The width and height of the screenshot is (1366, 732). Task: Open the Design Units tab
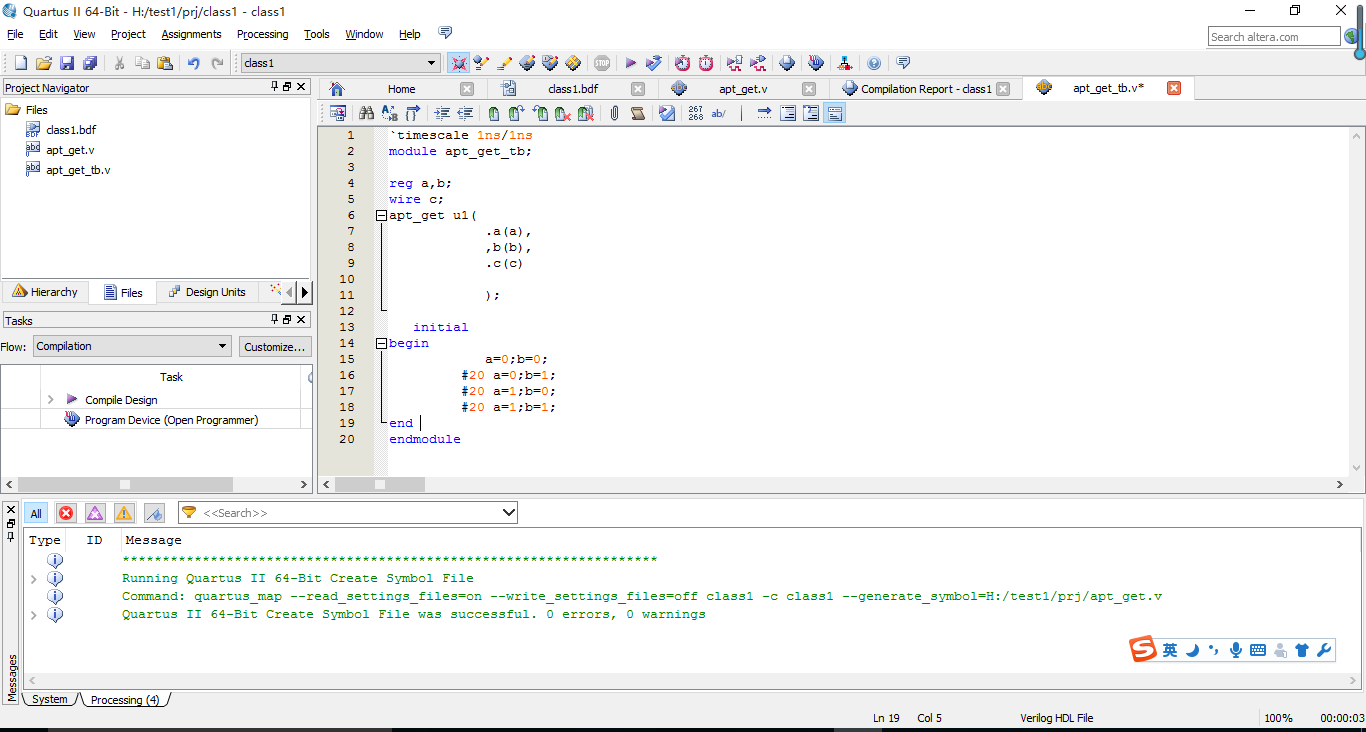207,292
